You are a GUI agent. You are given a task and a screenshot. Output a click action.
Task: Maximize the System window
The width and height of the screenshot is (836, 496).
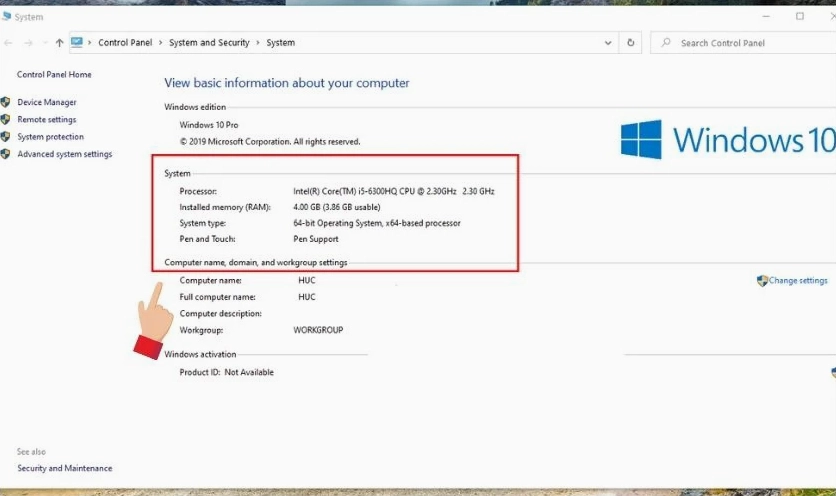tap(800, 17)
